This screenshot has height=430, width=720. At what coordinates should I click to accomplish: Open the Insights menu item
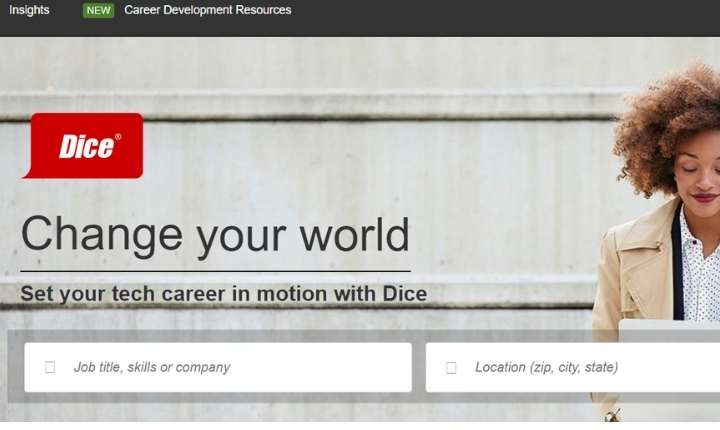(29, 10)
